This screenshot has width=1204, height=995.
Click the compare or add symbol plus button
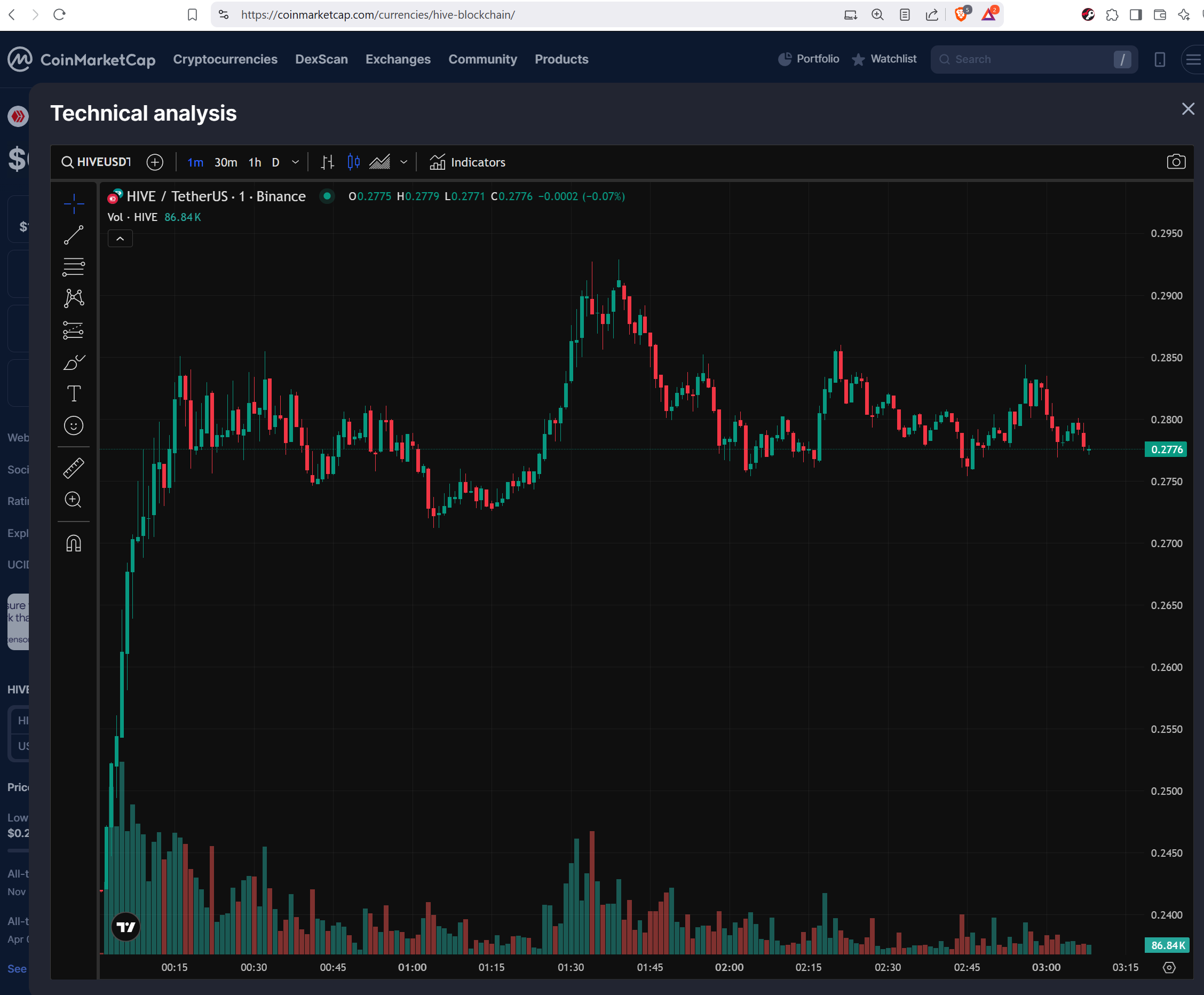[x=155, y=163]
